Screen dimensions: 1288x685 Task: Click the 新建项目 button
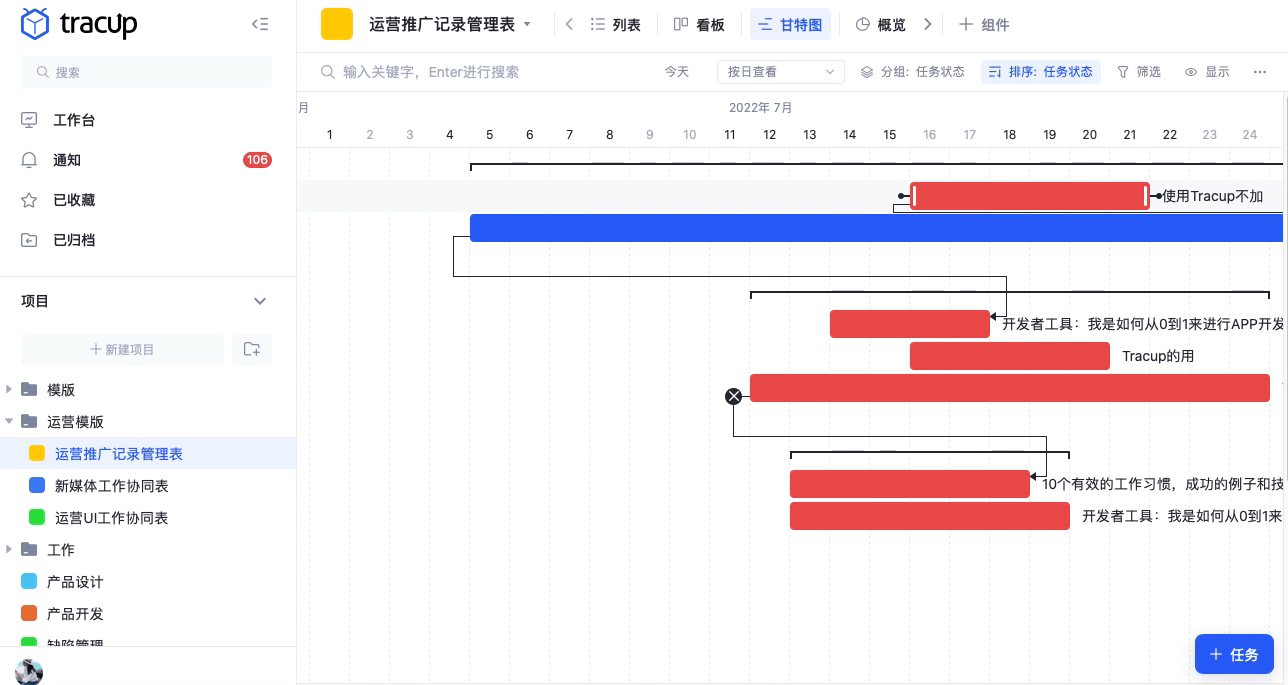pos(122,349)
